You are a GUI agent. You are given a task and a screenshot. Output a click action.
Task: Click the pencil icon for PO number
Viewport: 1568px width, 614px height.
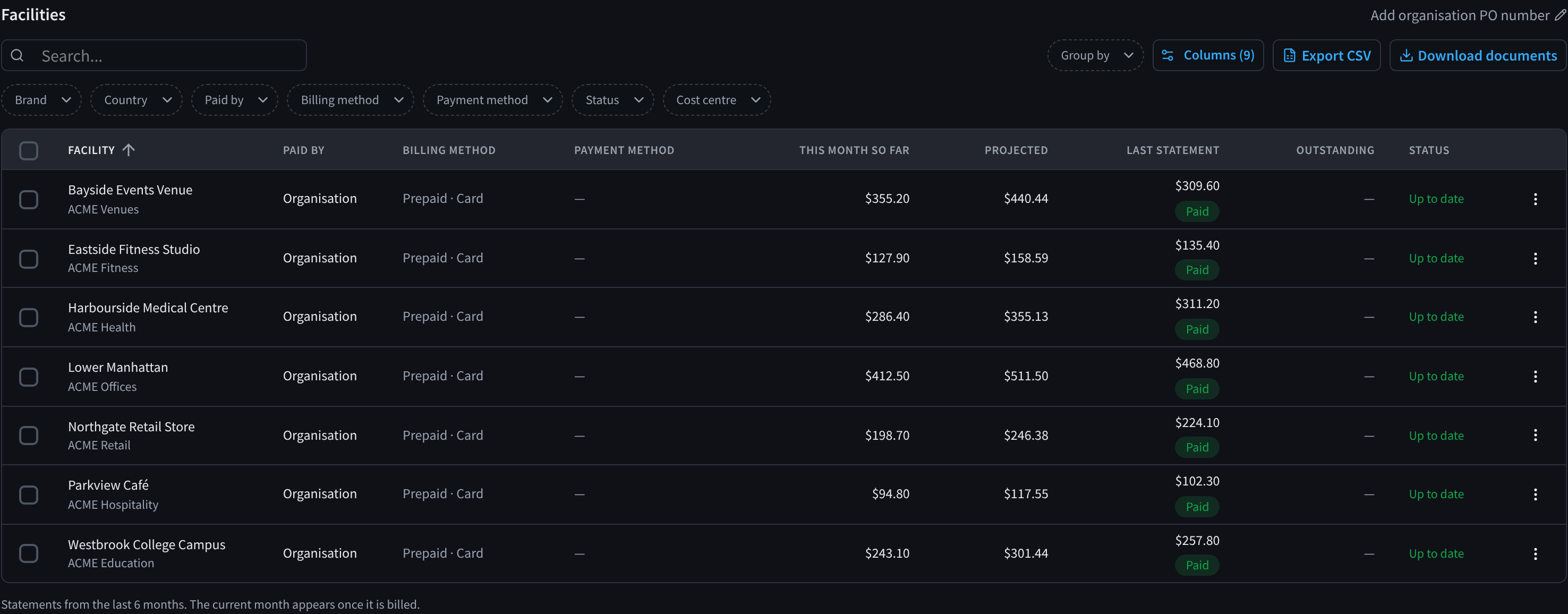(x=1560, y=14)
